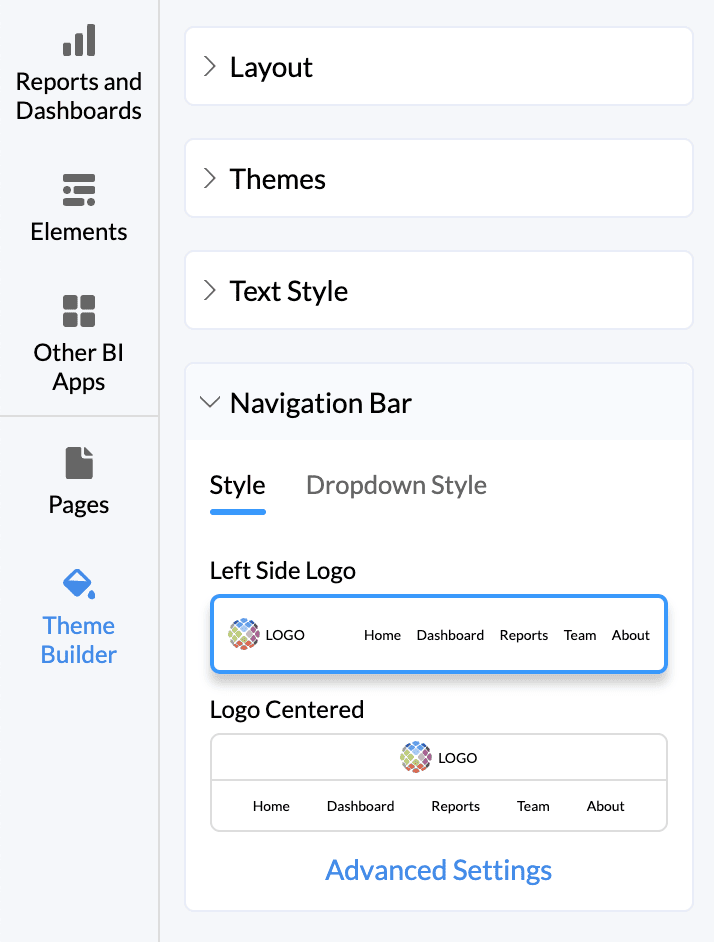Open Advanced Settings link
Screen dimensions: 714x942
439,871
